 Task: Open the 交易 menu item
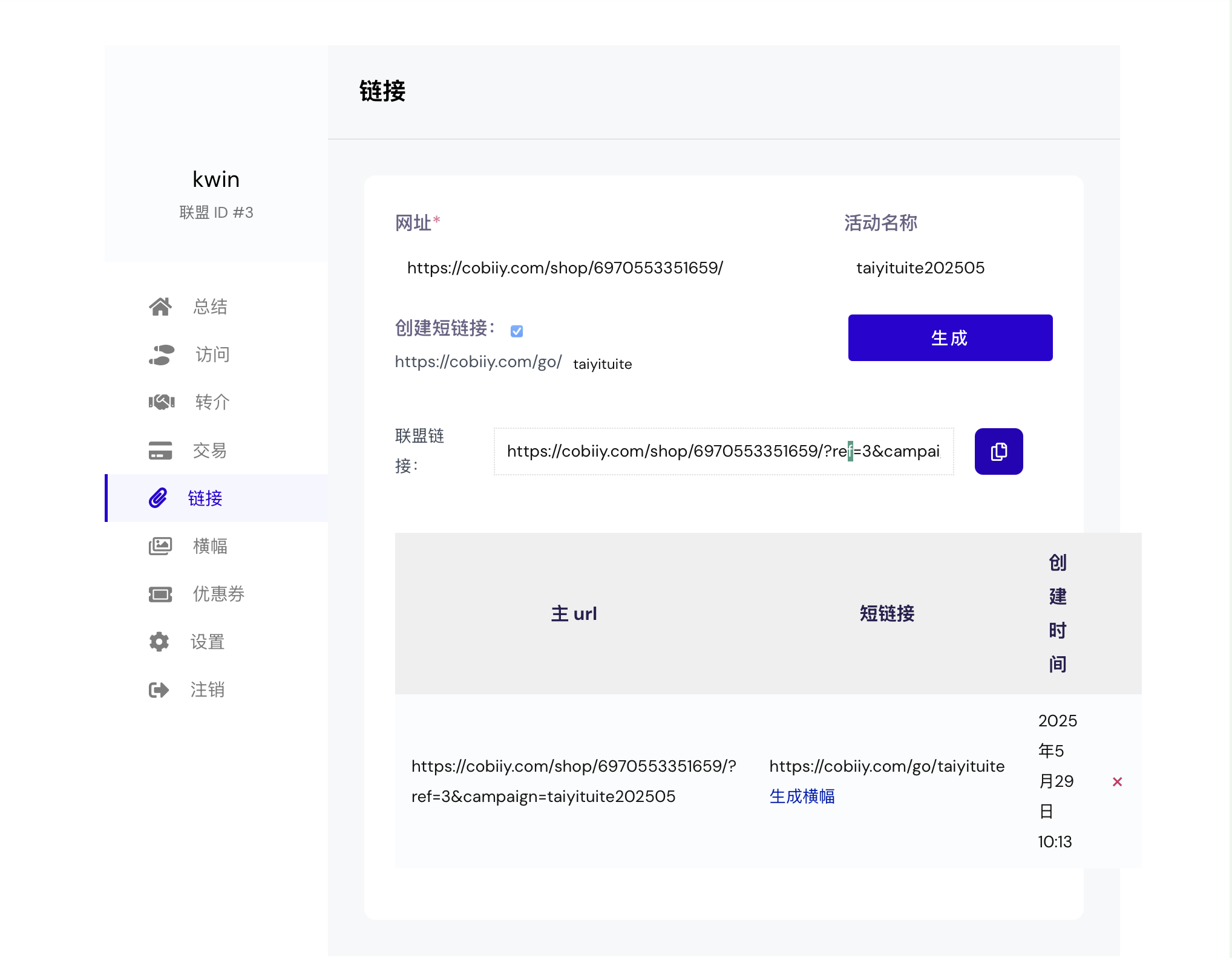217,451
